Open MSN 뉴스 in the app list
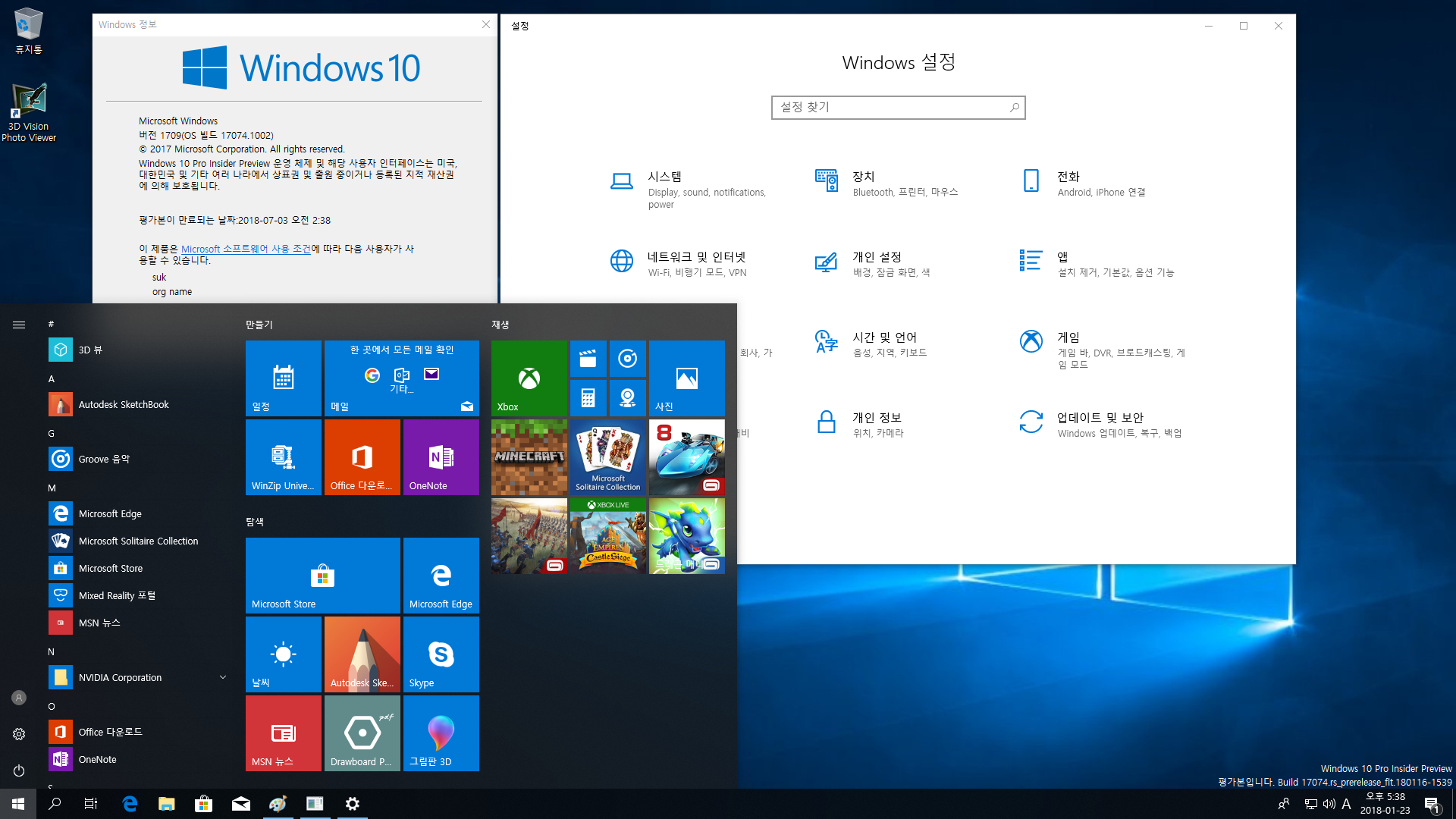The width and height of the screenshot is (1456, 819). [138, 623]
